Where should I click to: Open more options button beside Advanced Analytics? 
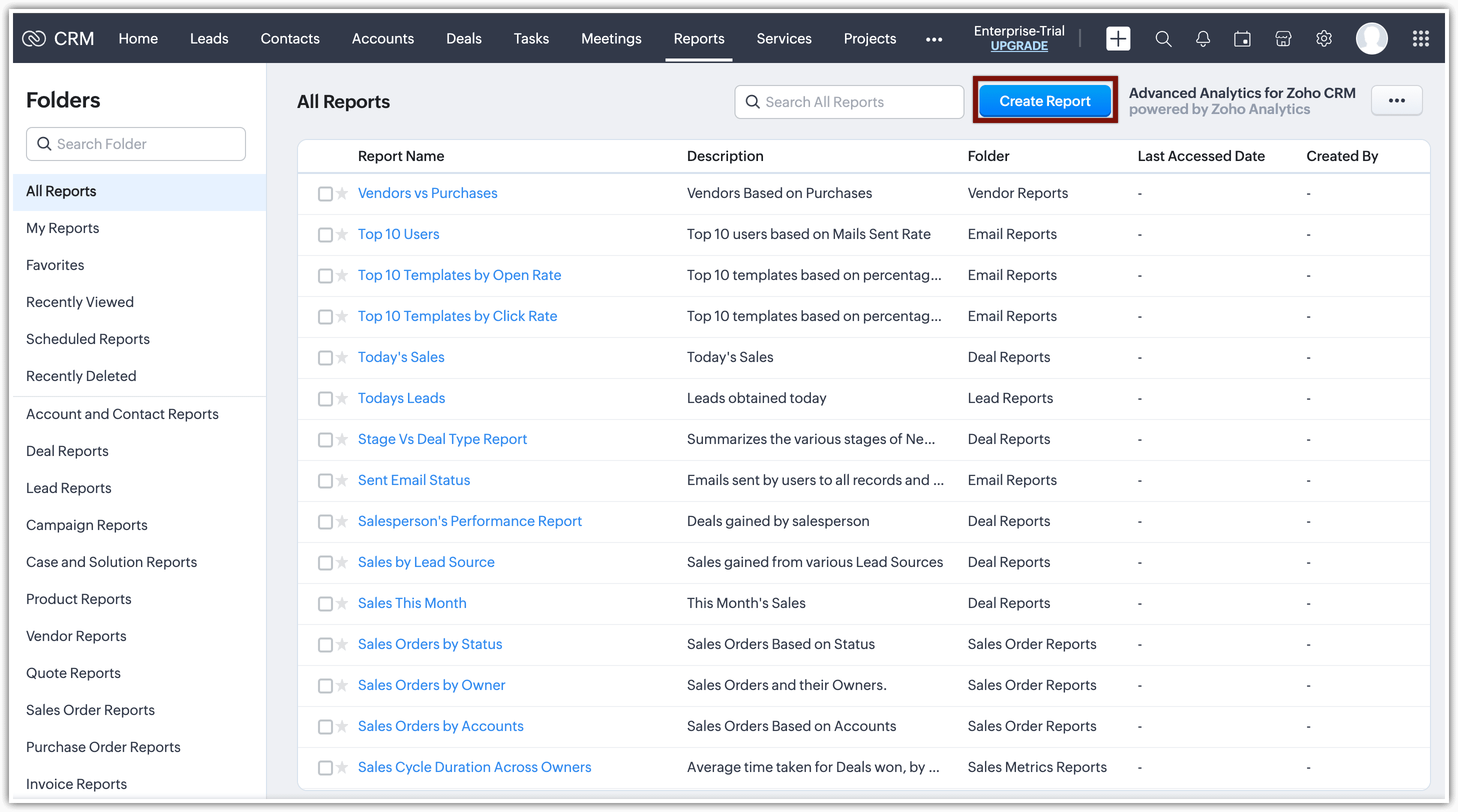(x=1396, y=100)
